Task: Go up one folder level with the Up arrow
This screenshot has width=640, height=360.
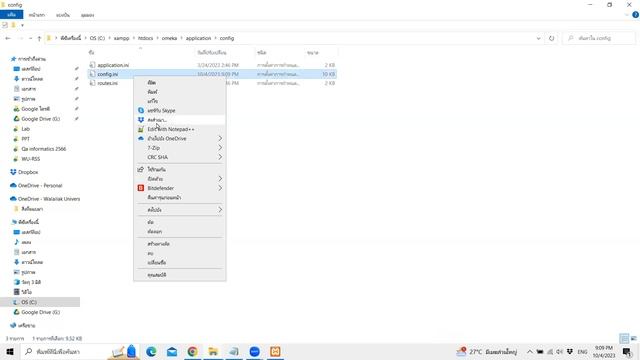Action: tap(39, 38)
